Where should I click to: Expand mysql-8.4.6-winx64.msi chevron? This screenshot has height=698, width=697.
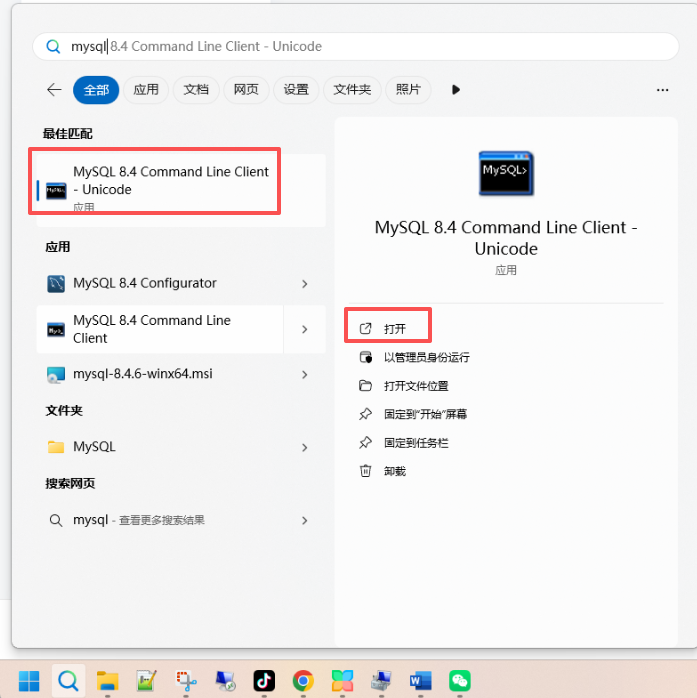pos(305,375)
